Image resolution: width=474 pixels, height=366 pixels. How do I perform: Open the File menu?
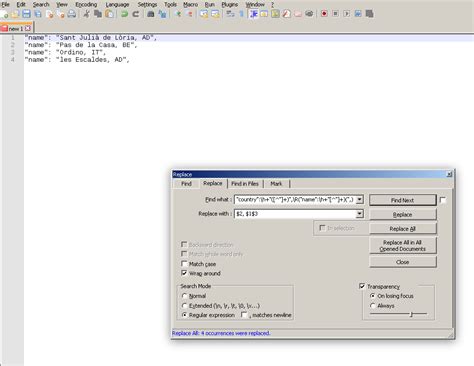[x=6, y=4]
